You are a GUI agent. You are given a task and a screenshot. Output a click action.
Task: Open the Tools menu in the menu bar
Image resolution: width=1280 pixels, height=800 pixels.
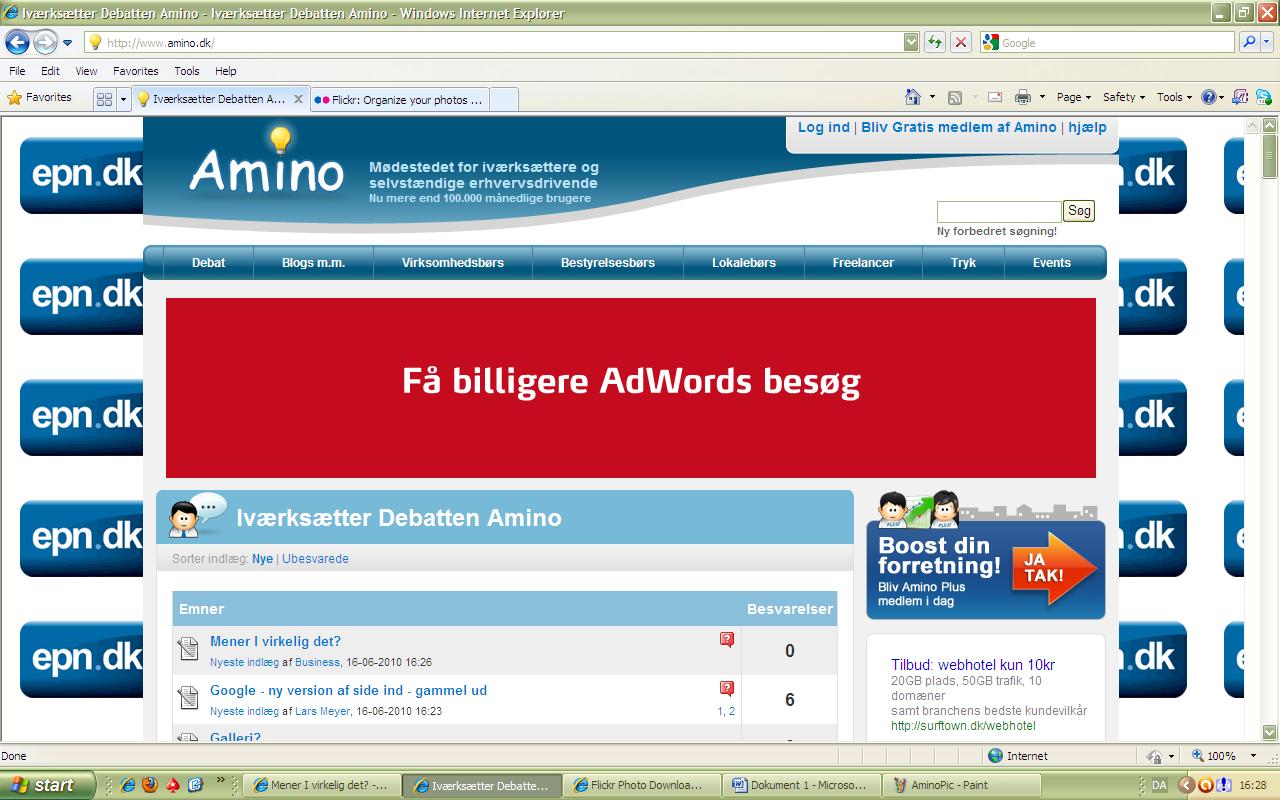(187, 71)
